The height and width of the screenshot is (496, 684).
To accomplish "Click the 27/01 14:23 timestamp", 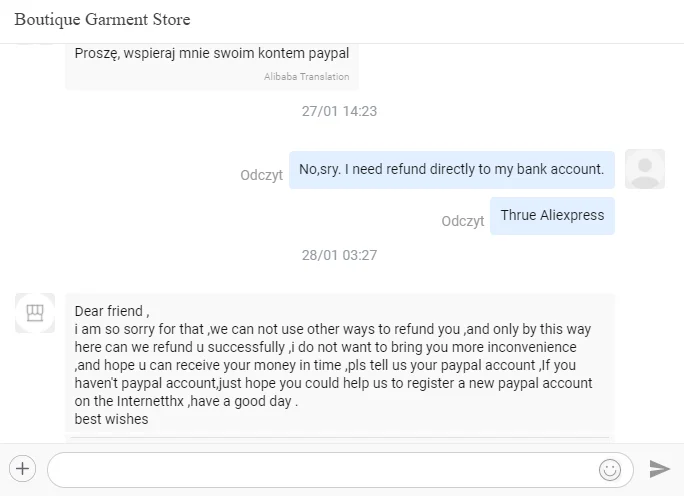I will 339,111.
